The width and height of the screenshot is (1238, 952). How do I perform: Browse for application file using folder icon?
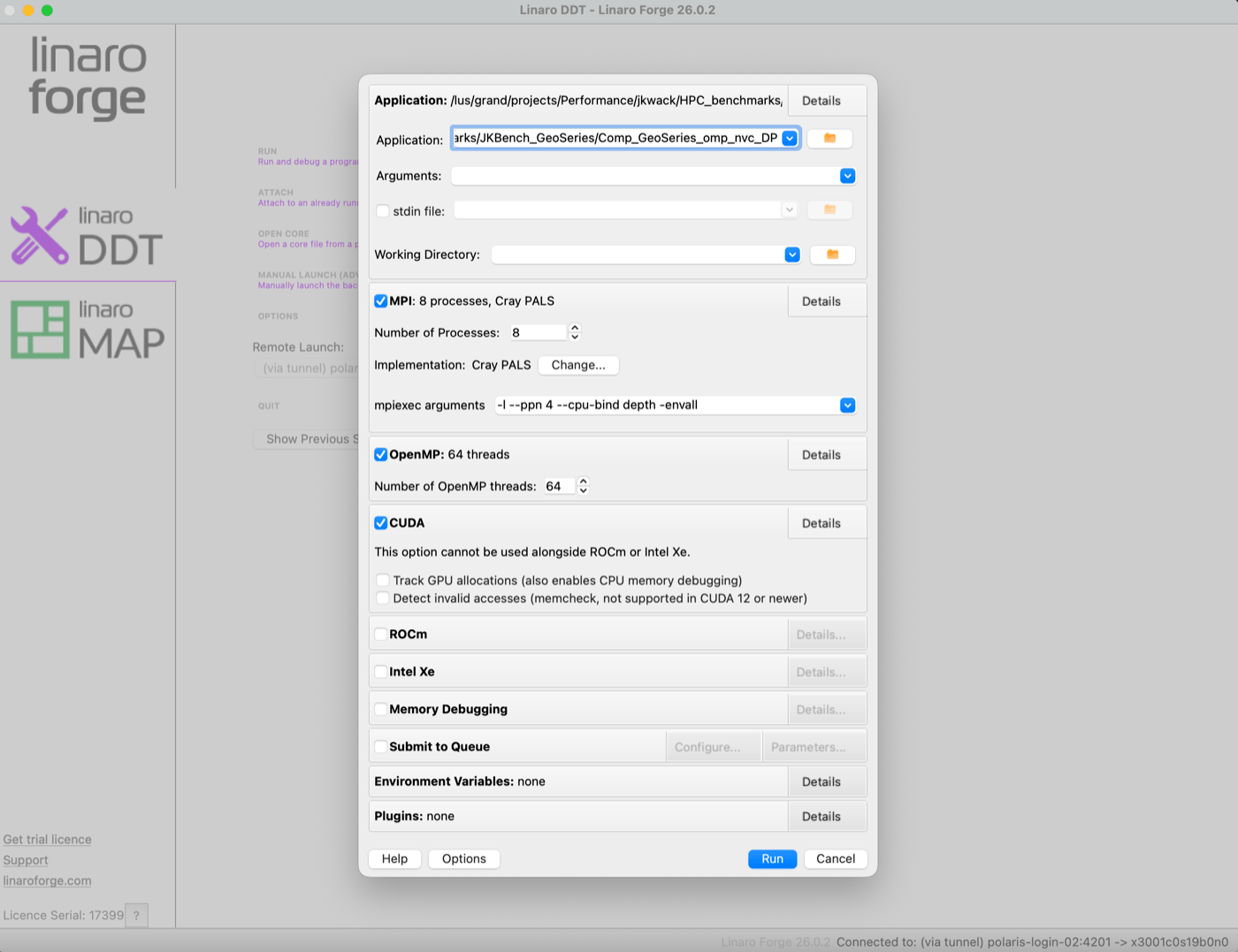[829, 139]
